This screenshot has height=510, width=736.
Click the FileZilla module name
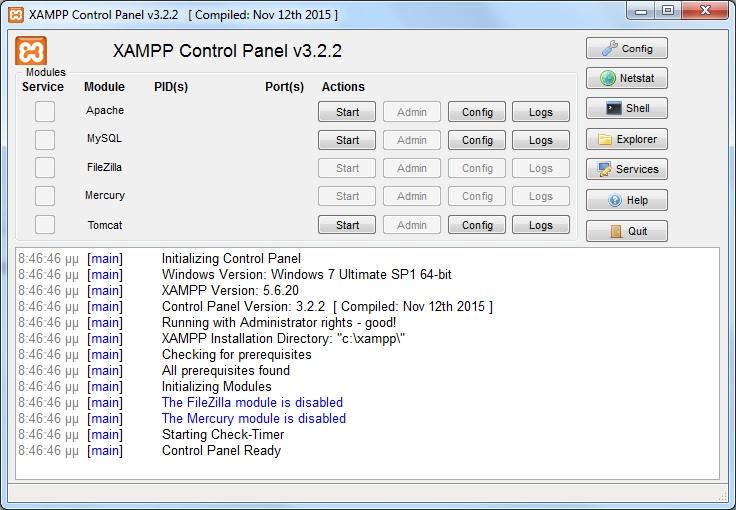tap(104, 167)
